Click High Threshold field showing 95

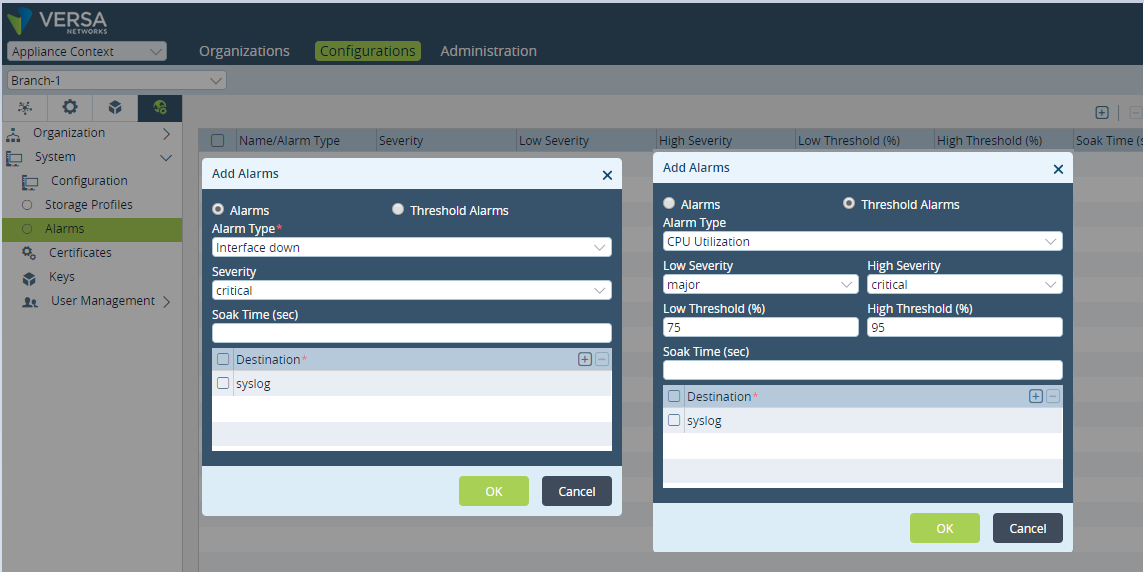click(x=965, y=328)
